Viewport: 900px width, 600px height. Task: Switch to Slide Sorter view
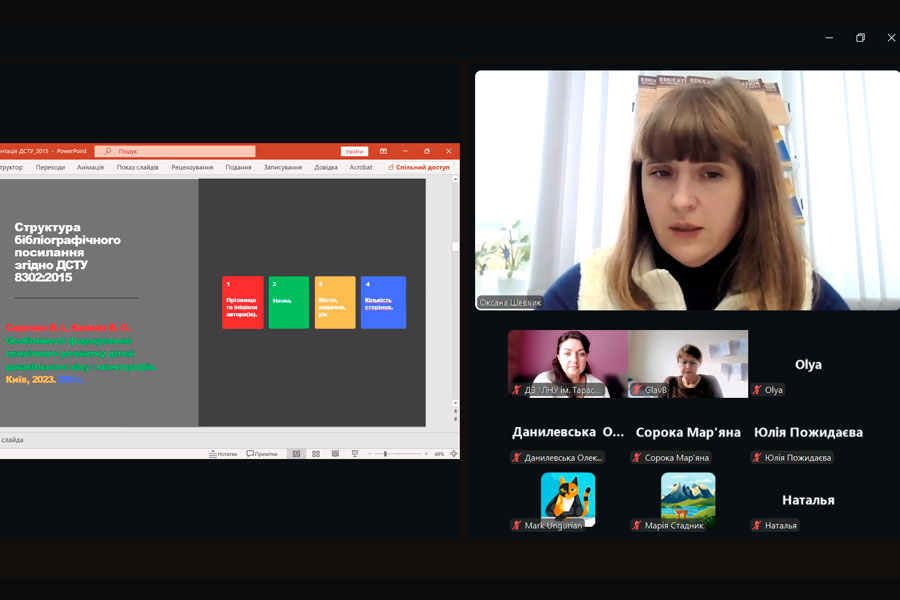point(316,454)
